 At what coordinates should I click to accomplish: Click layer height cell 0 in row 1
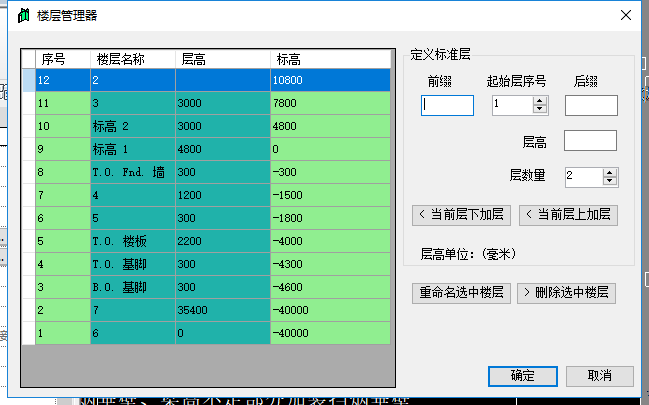click(x=223, y=333)
